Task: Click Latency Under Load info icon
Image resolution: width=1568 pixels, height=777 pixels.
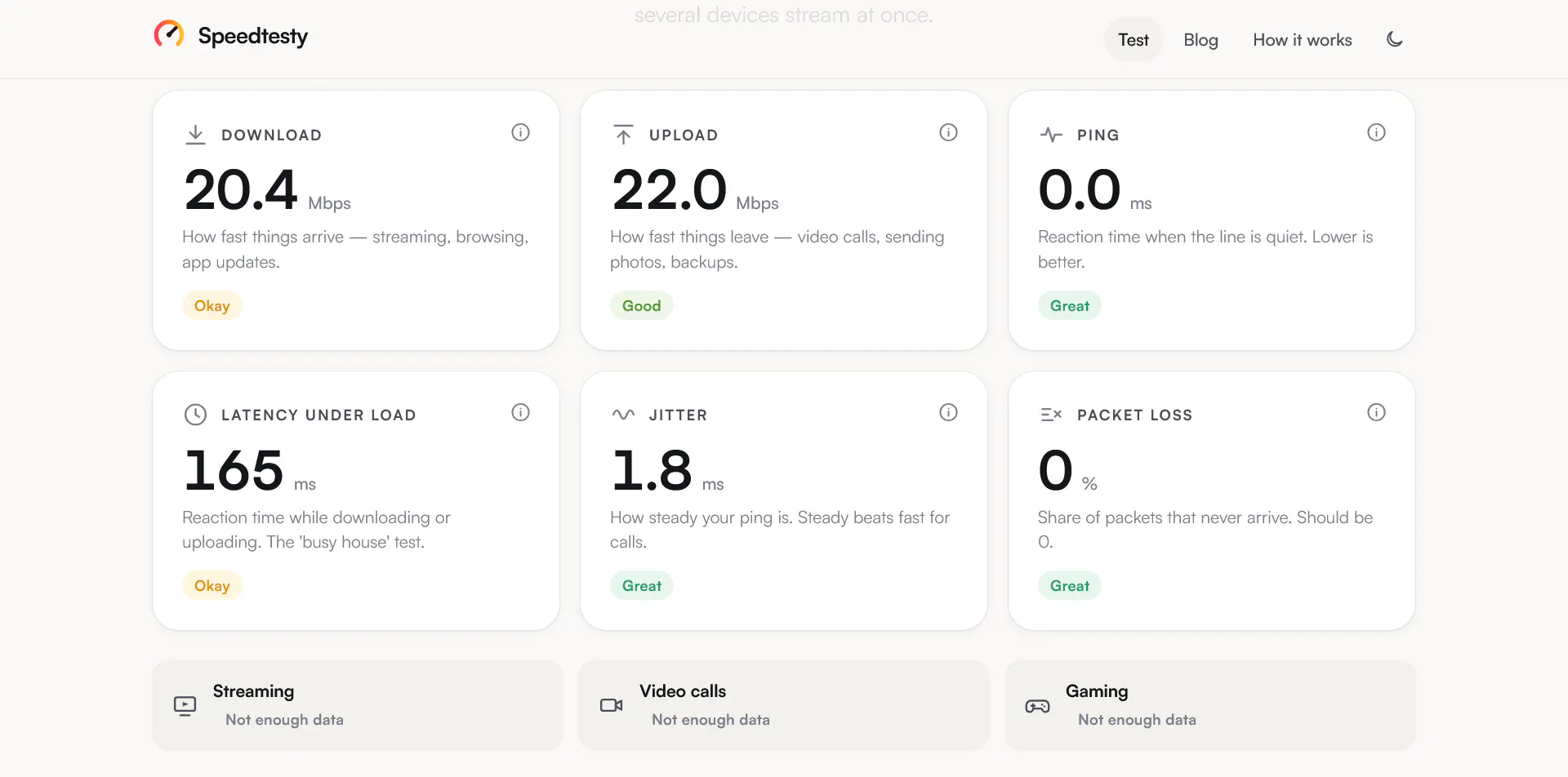Action: [520, 412]
